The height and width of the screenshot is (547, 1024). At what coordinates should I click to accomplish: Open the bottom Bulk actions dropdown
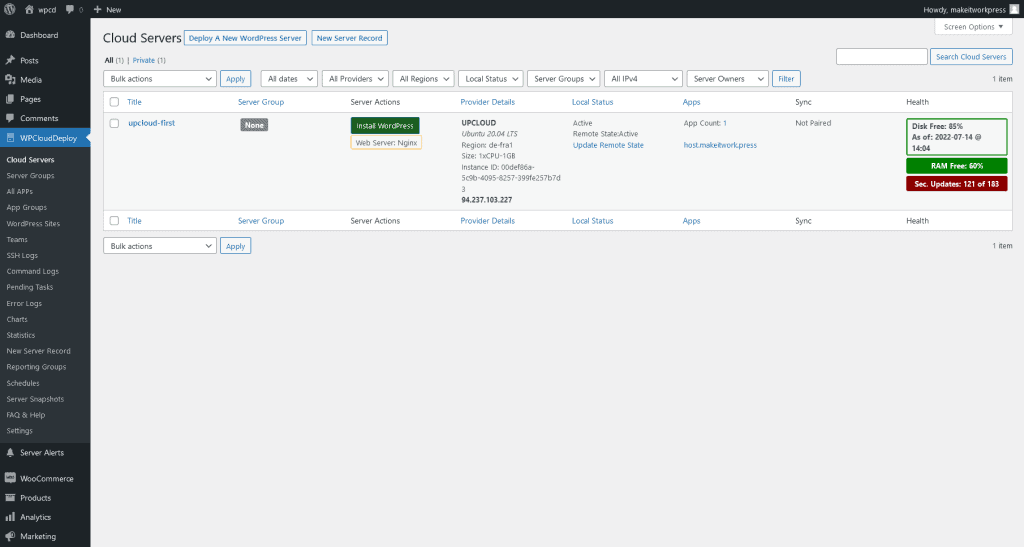160,246
